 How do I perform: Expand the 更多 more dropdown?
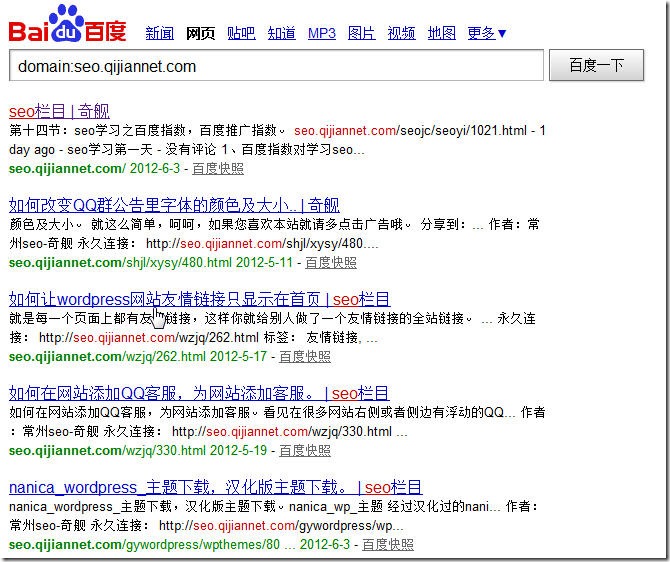tap(487, 33)
